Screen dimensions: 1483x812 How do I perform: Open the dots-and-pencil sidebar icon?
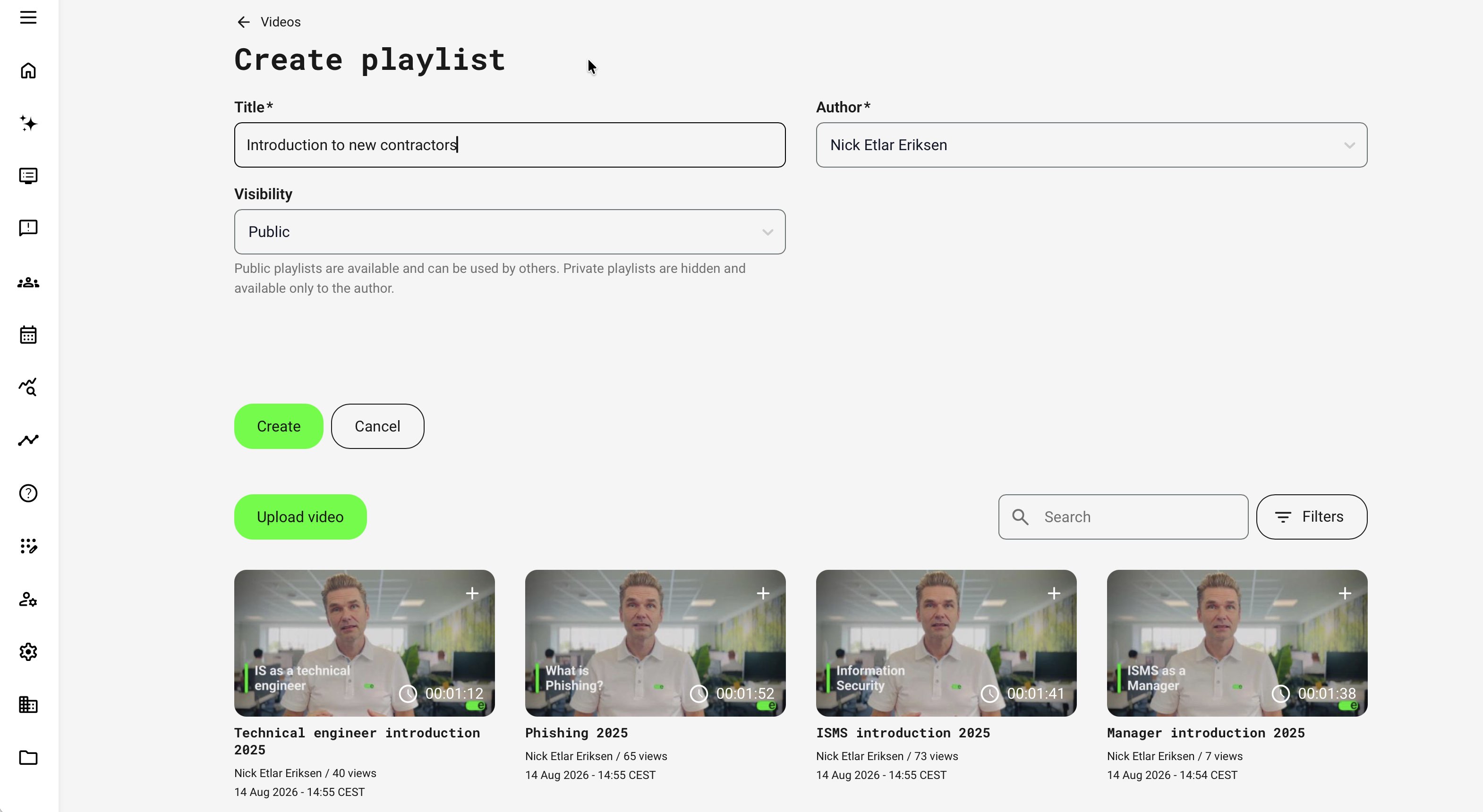(28, 546)
